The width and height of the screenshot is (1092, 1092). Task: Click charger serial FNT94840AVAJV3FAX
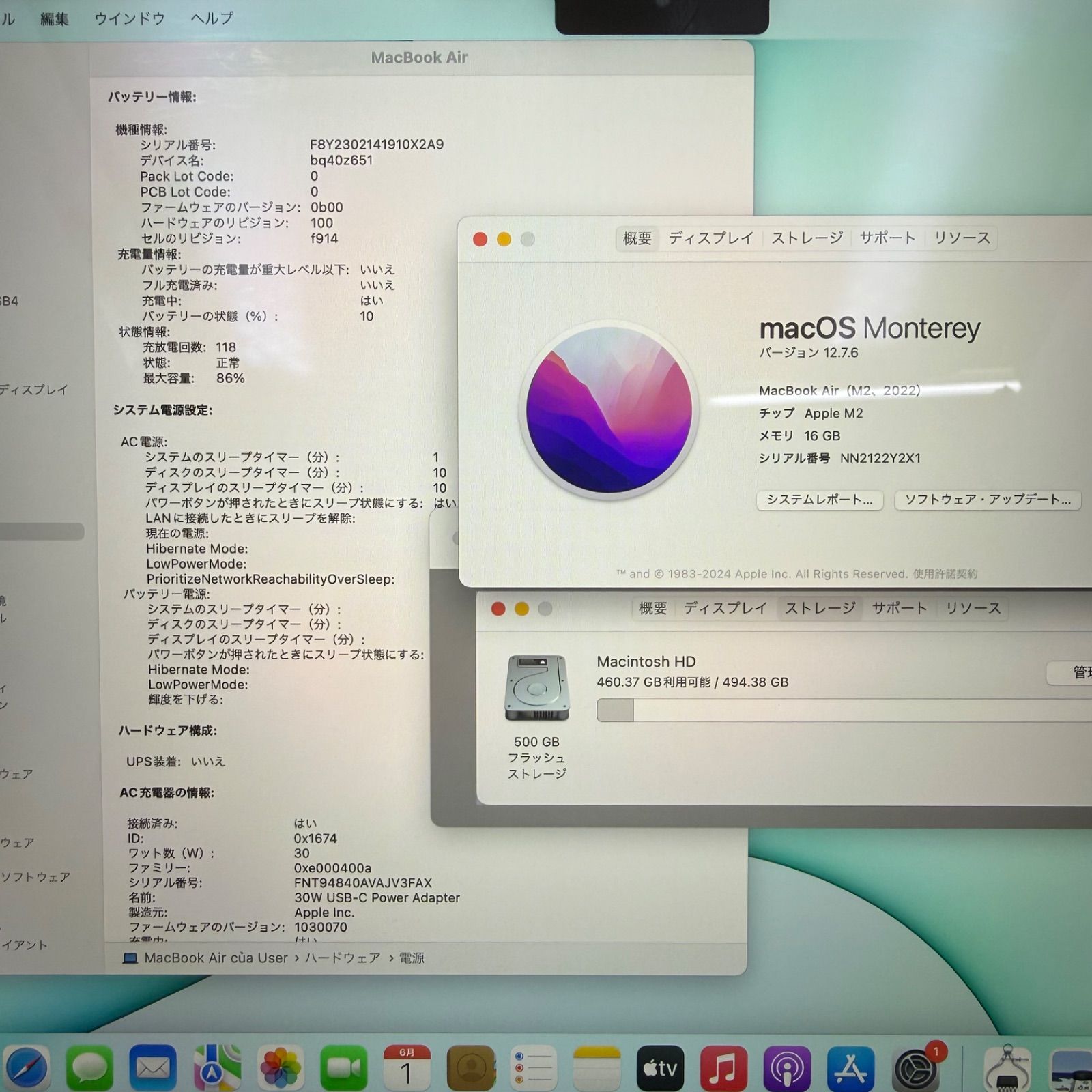pos(363,883)
